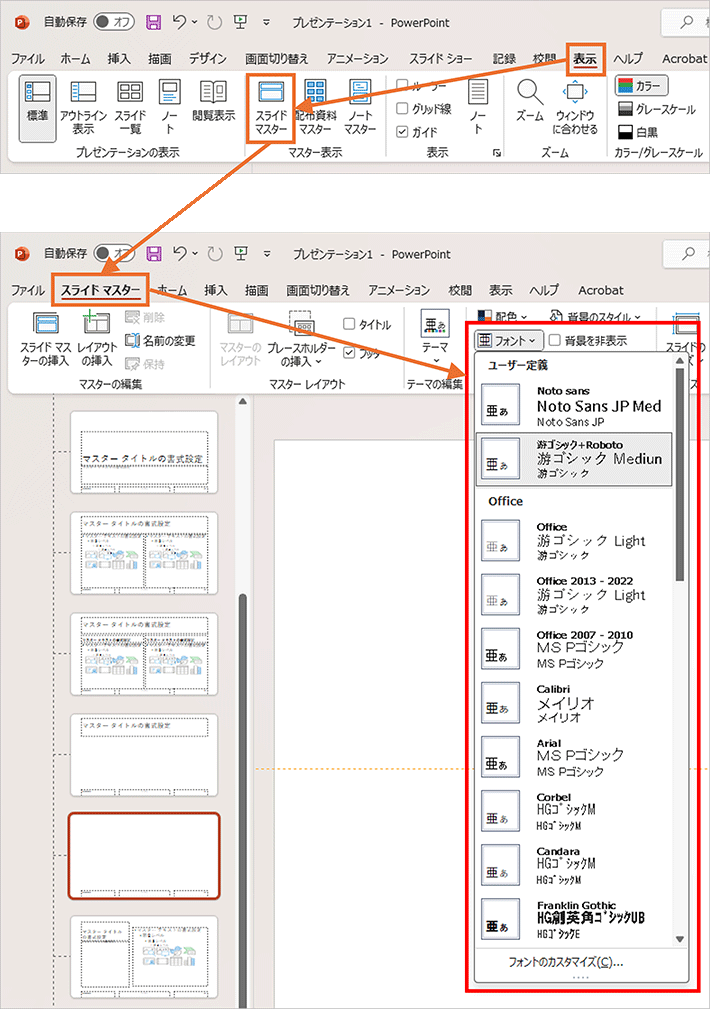Open テーマ dropdown
The height and width of the screenshot is (1009, 710).
[x=435, y=337]
